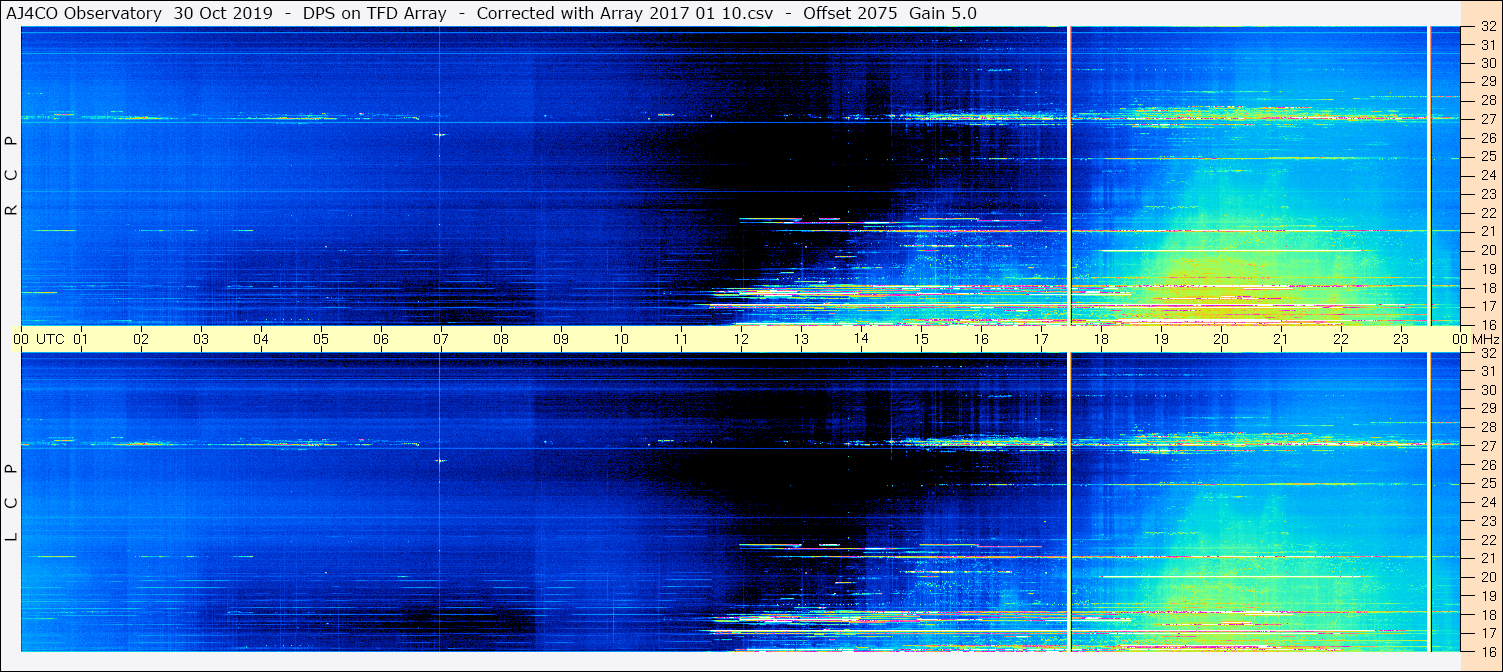Click the 'Offset 2075' text
This screenshot has height=672, width=1503.
click(x=850, y=13)
